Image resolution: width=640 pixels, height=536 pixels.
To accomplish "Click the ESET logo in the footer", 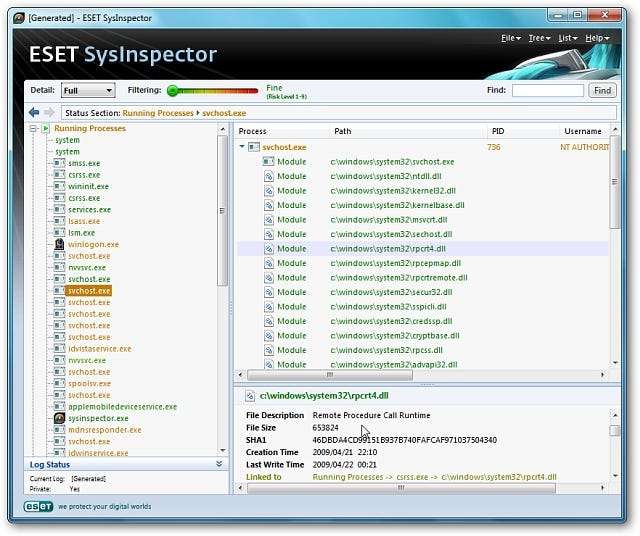I will pyautogui.click(x=39, y=506).
